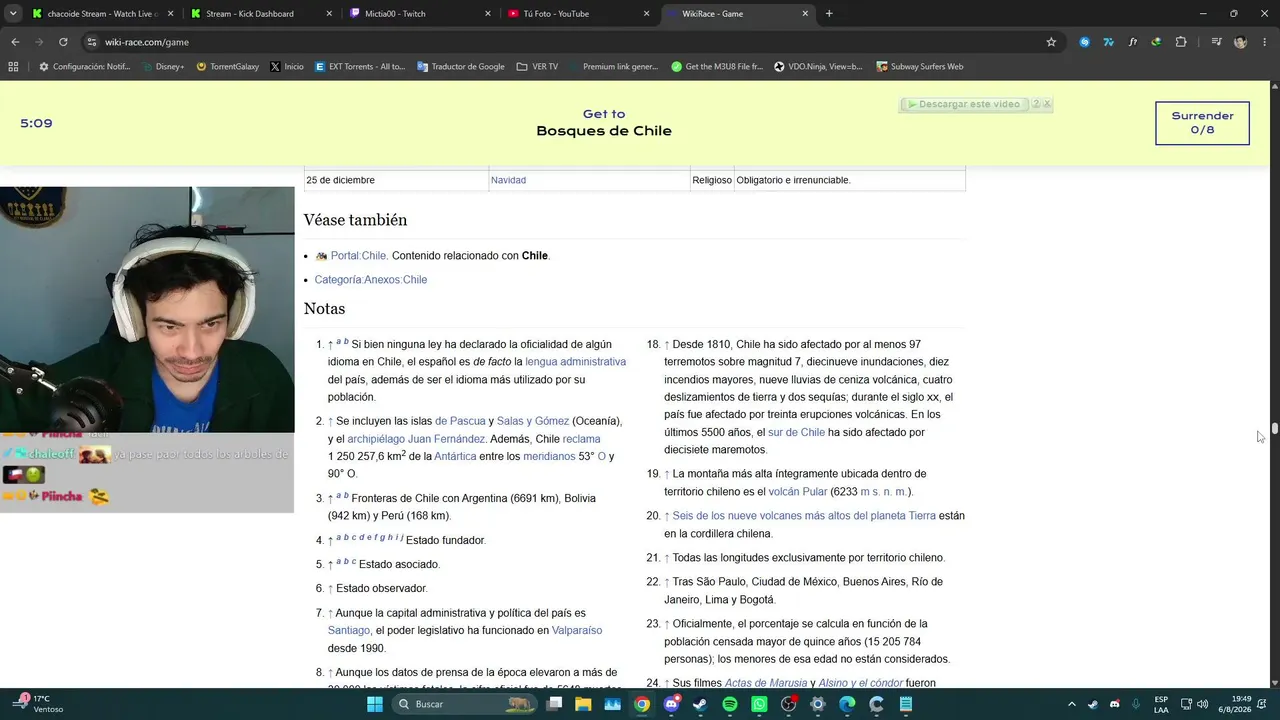
Task: Open the bookmarks apps grid icon
Action: point(13,67)
